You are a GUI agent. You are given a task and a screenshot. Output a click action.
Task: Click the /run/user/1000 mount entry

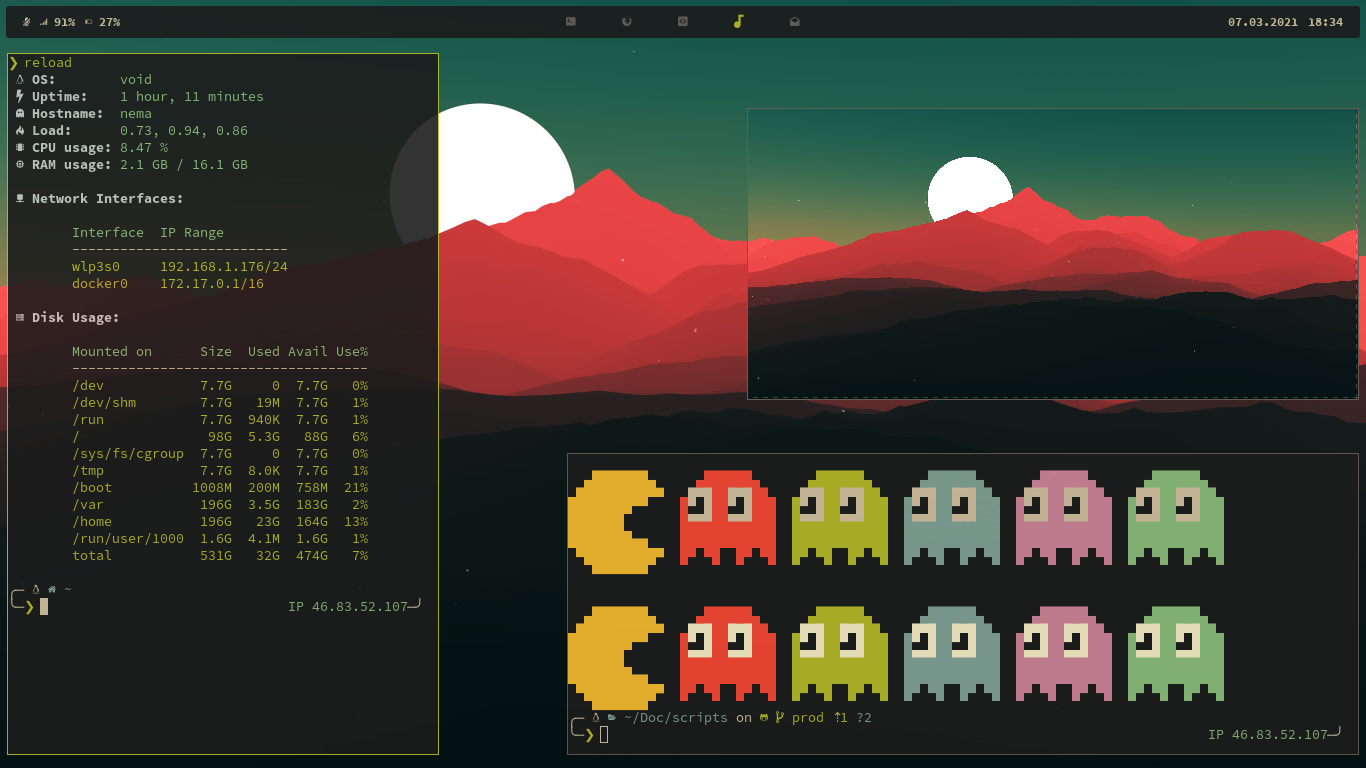[128, 538]
